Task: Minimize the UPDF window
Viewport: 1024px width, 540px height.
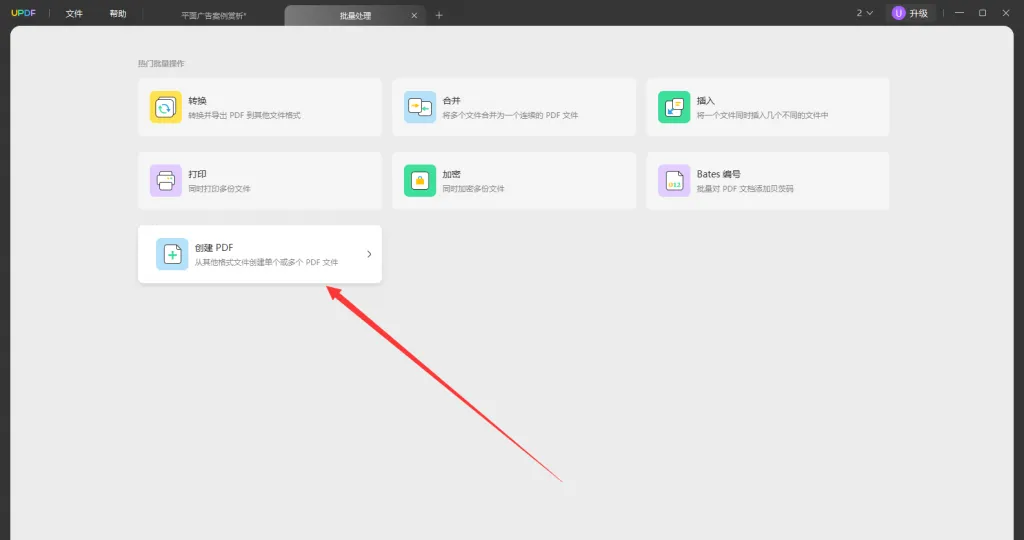Action: coord(959,13)
